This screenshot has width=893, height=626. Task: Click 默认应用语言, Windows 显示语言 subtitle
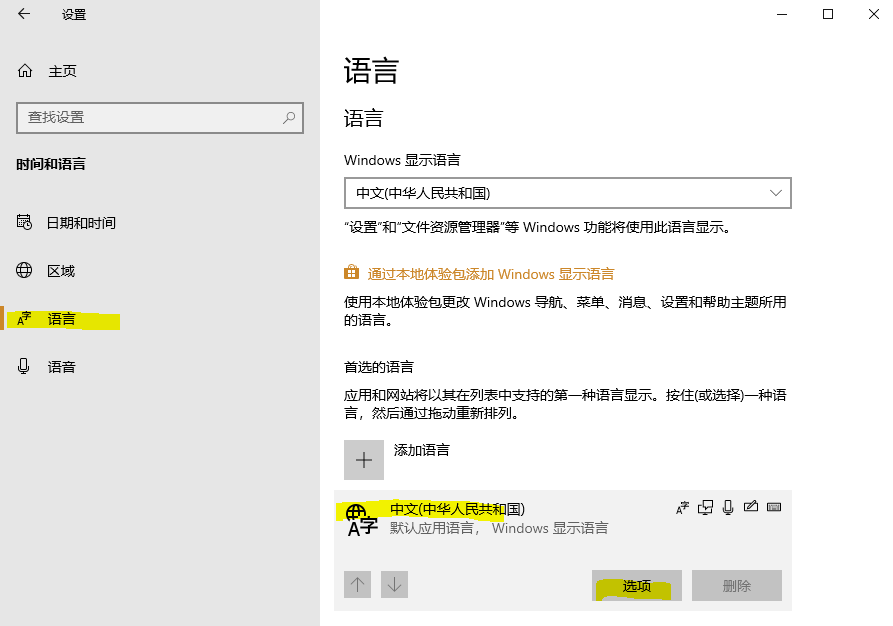(x=499, y=528)
